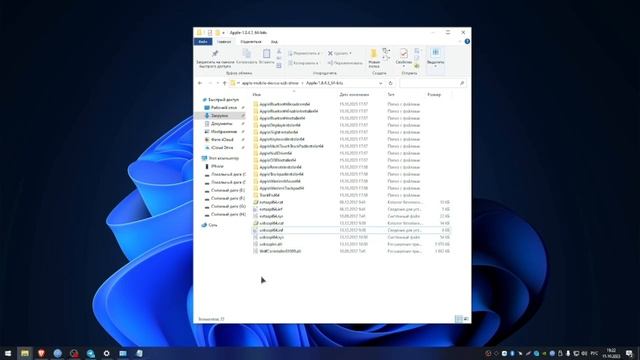Open the Файл tab
640x360 pixels.
point(203,42)
